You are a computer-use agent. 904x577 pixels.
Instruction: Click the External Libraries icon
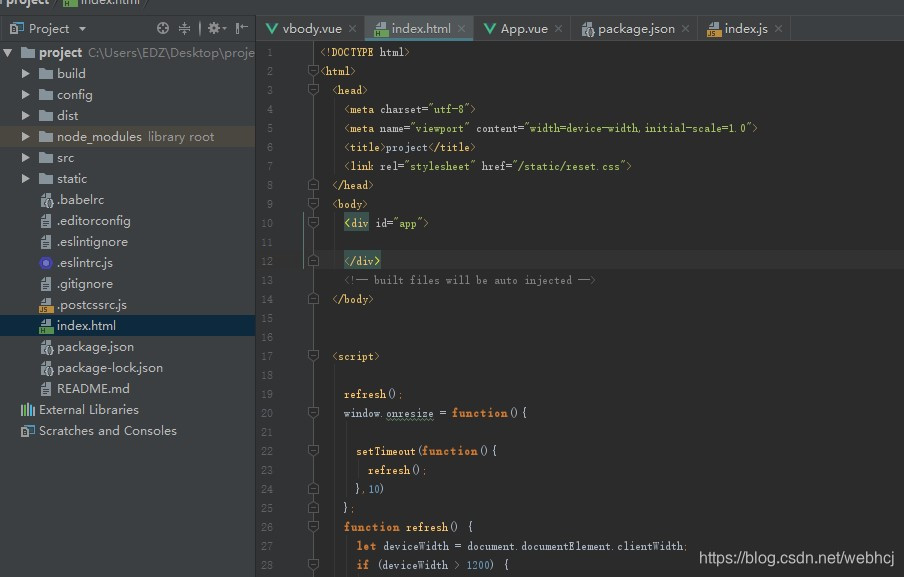point(28,410)
